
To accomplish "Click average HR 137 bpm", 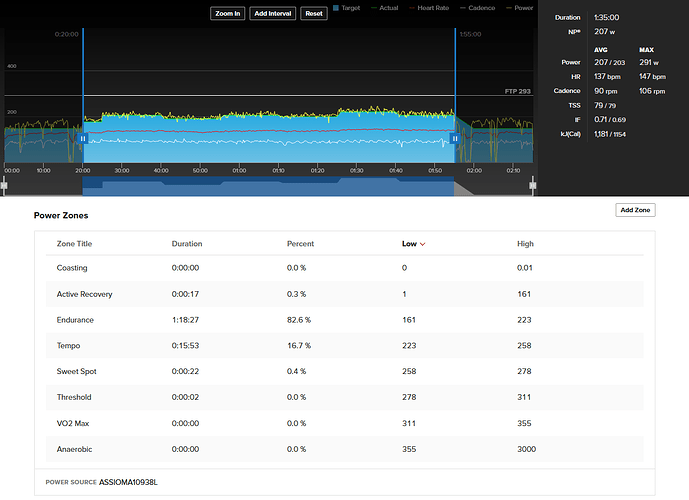I will coord(607,76).
